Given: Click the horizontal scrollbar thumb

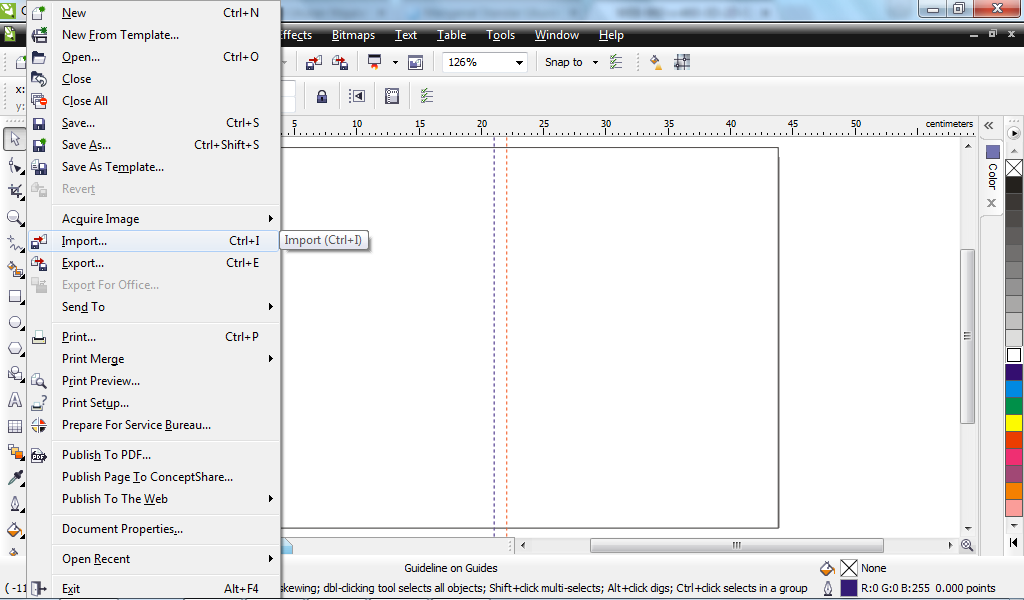Looking at the screenshot, I should pyautogui.click(x=737, y=545).
